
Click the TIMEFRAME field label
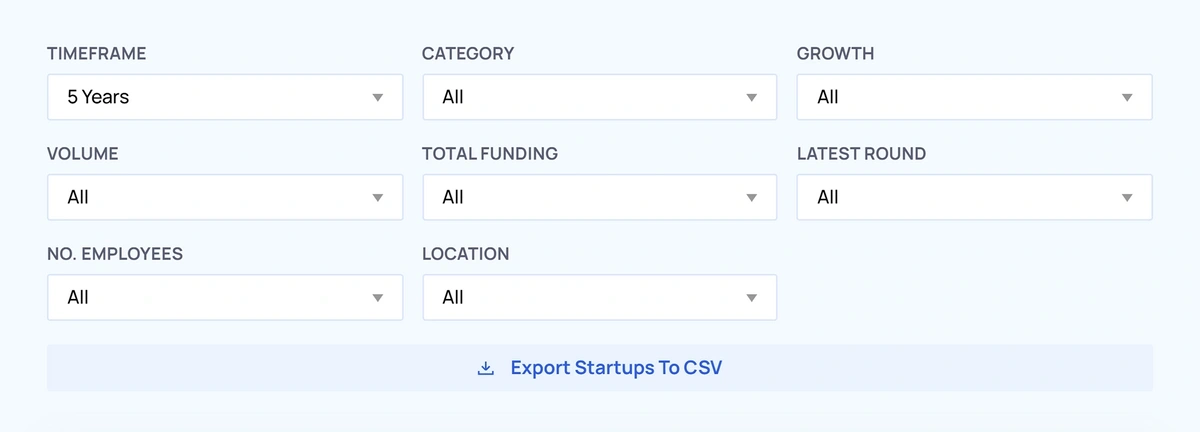tap(96, 54)
